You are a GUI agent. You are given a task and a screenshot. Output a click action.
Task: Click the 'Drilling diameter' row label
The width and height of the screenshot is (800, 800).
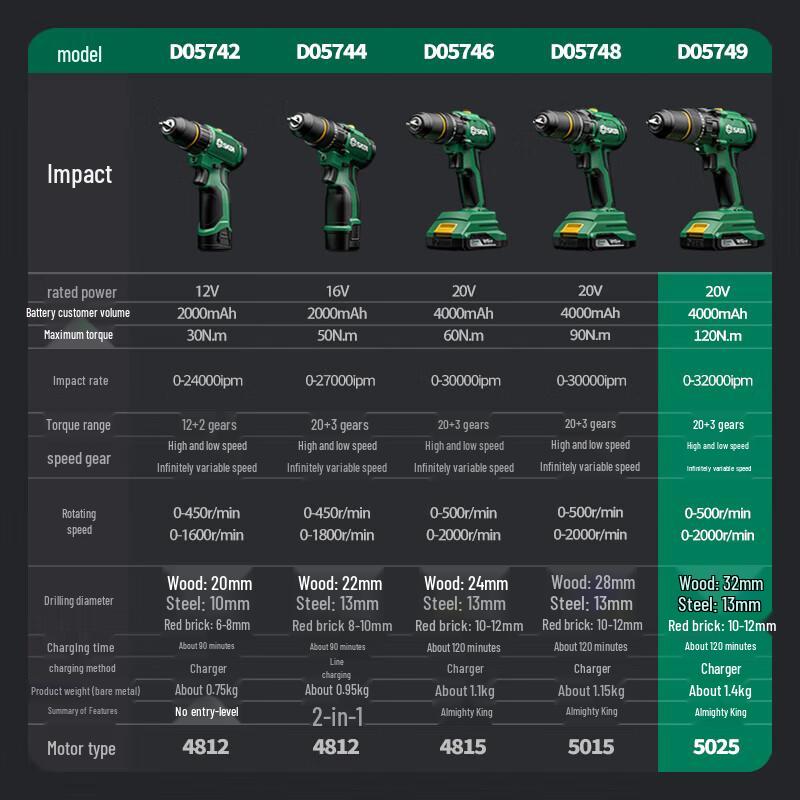79,601
